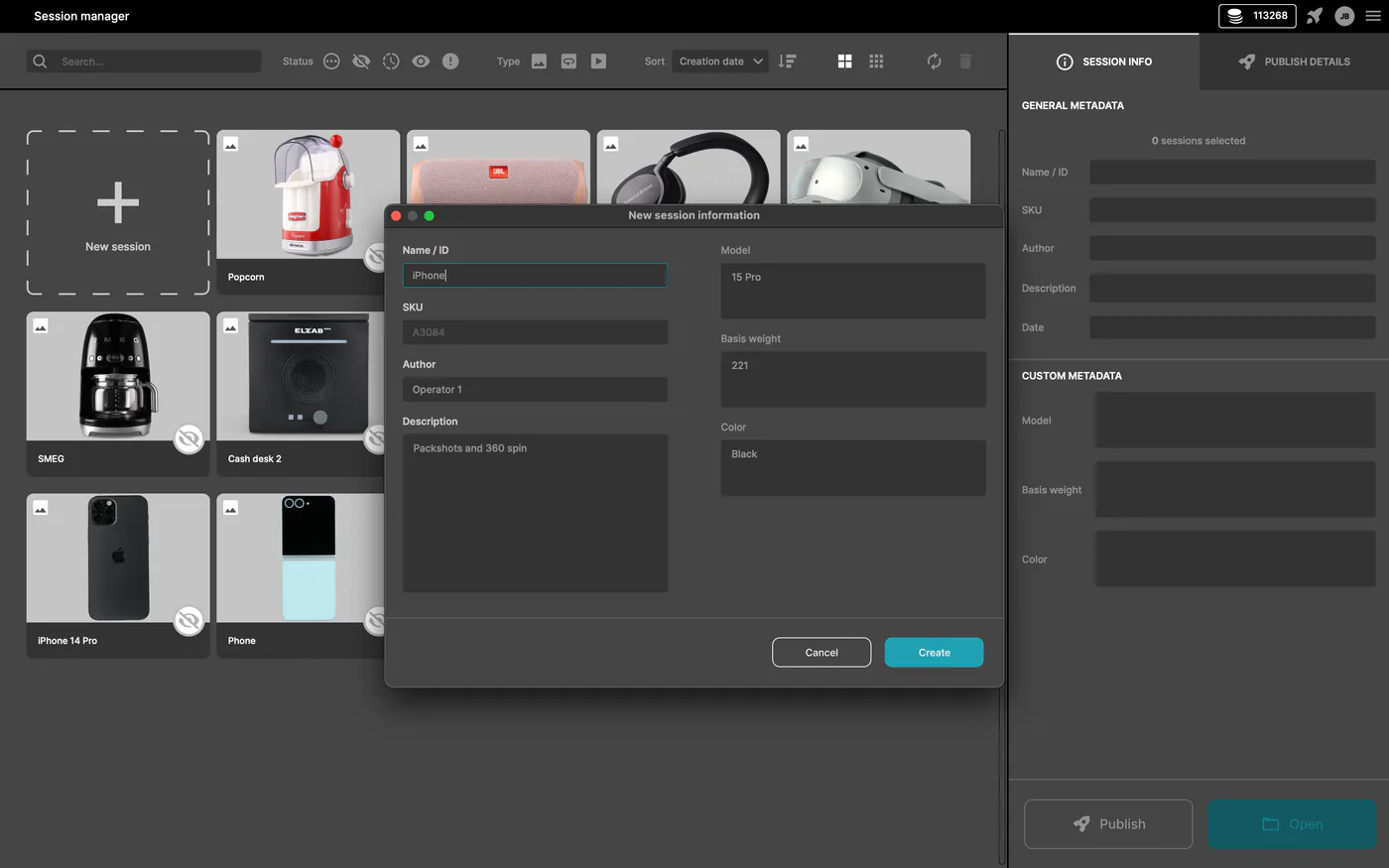Select the Popcorn session thumbnail
Viewport: 1389px width, 868px height.
pyautogui.click(x=309, y=194)
